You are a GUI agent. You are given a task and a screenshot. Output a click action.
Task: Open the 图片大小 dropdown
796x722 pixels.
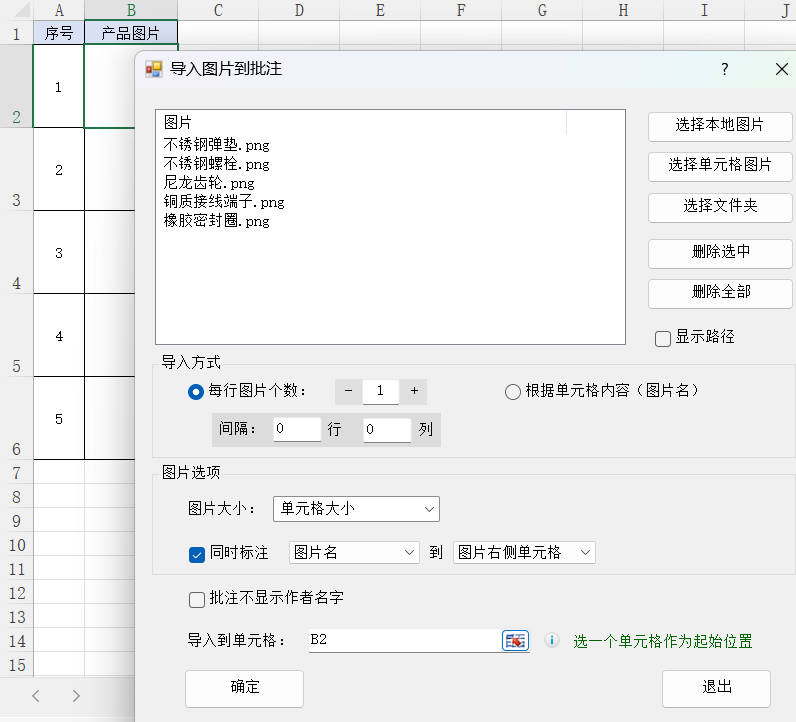356,509
